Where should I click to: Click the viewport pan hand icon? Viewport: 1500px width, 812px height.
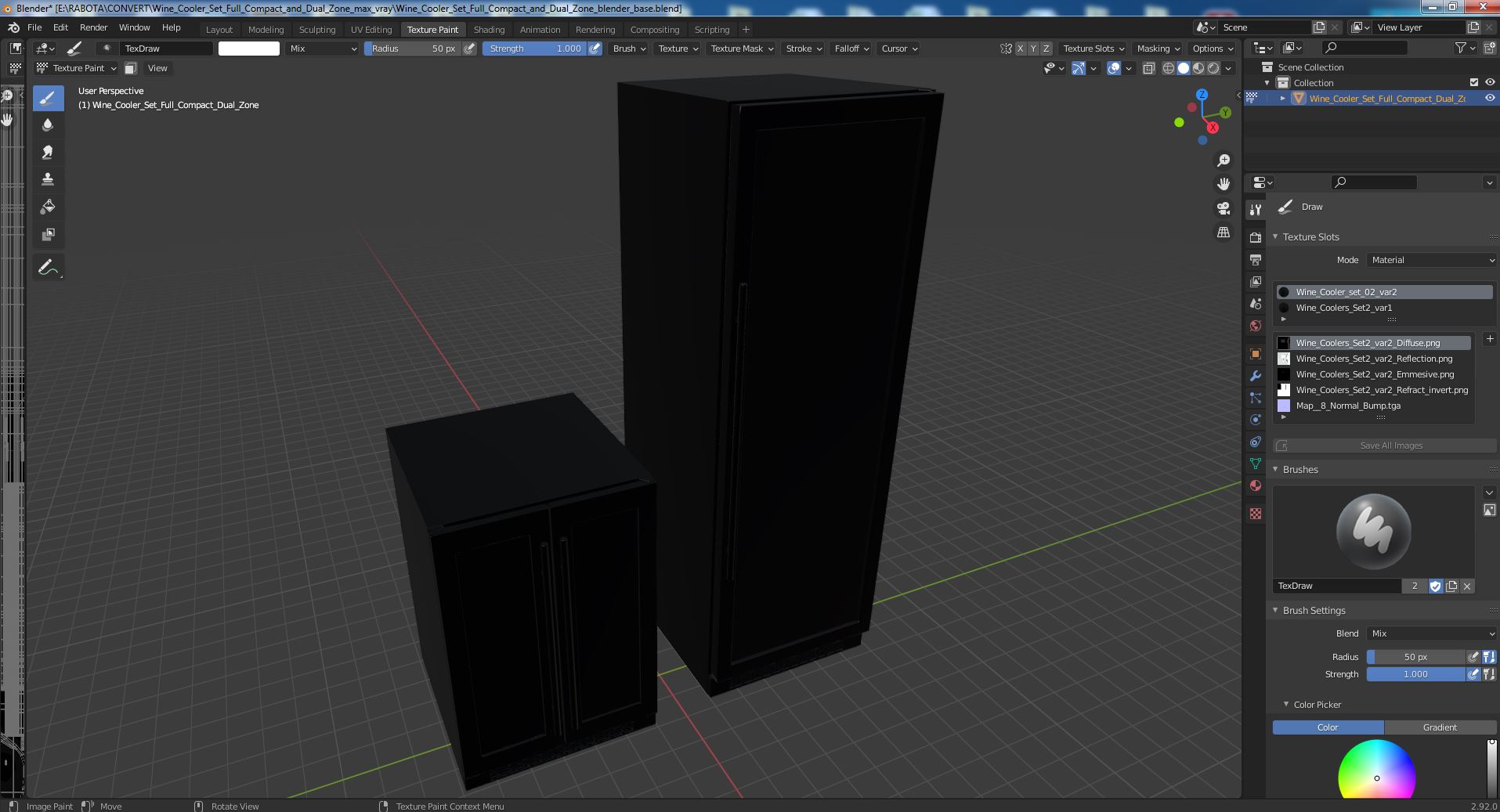(1223, 184)
